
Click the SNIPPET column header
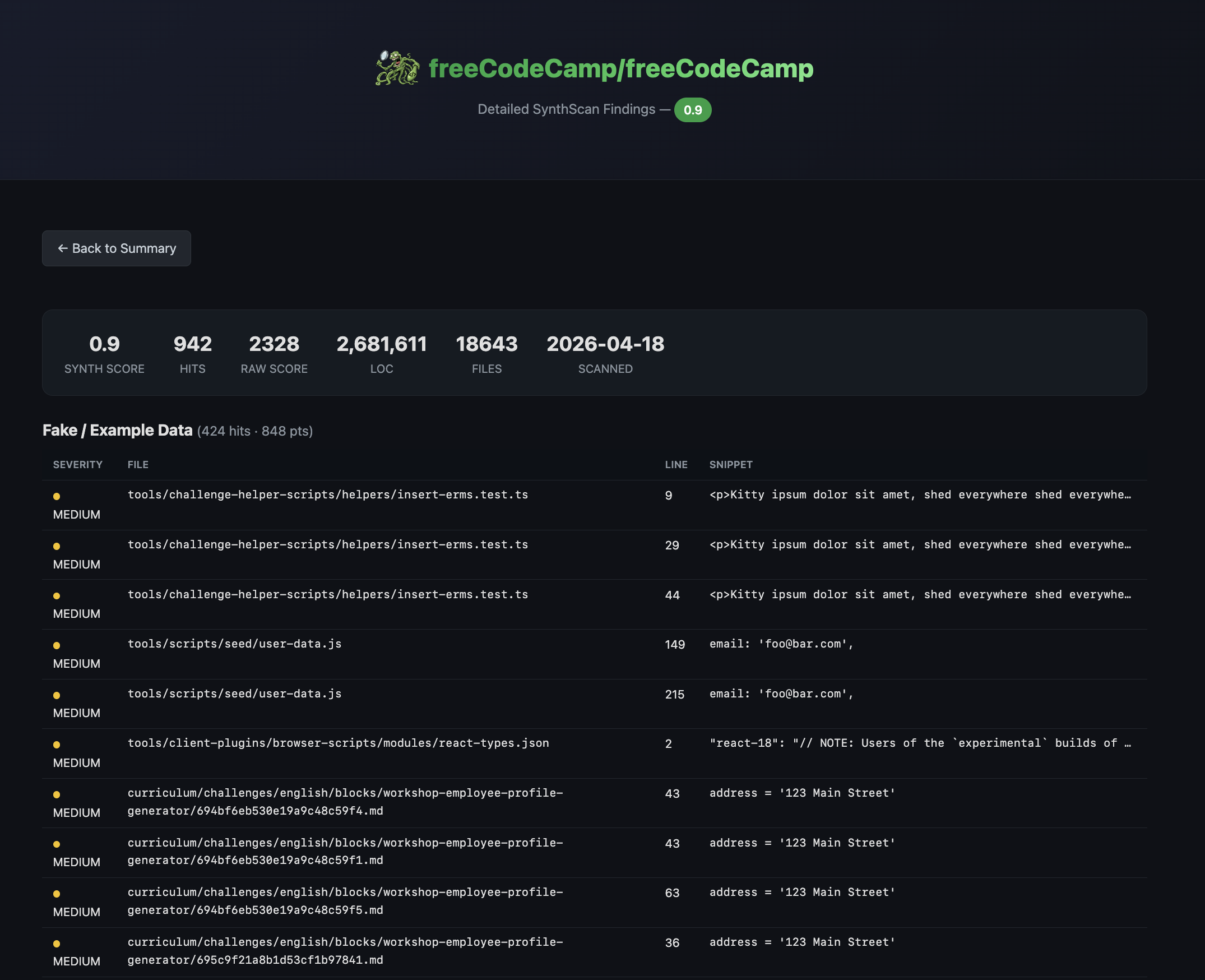(x=731, y=465)
